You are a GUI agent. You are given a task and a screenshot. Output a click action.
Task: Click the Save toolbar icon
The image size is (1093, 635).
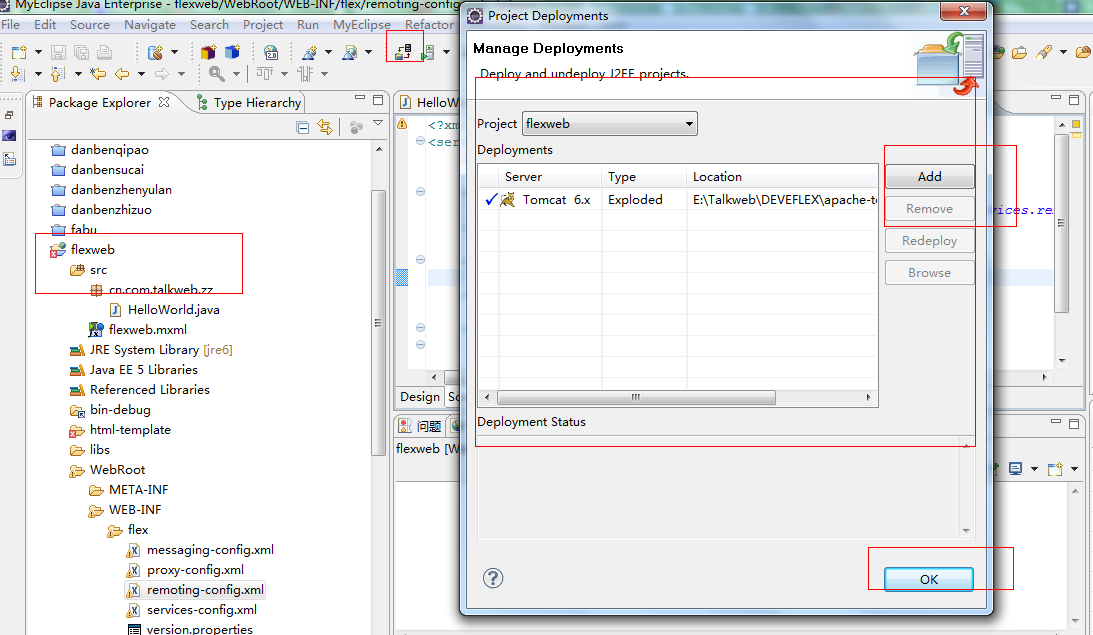(x=59, y=52)
